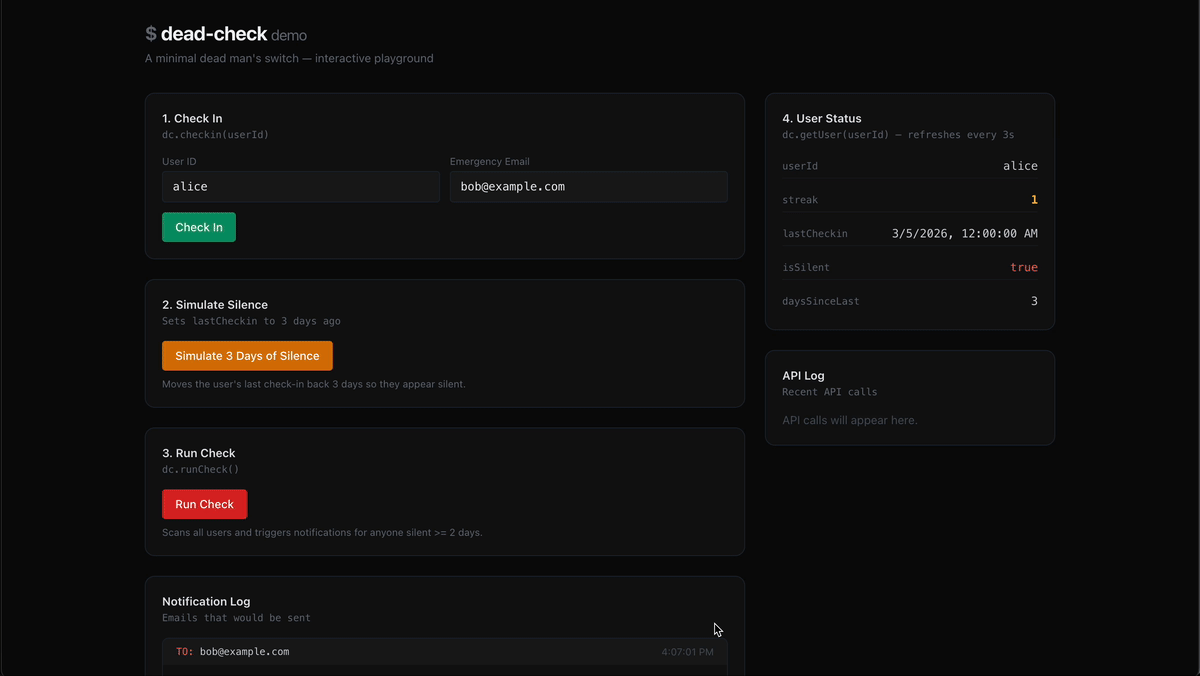The width and height of the screenshot is (1200, 676).
Task: Click the 'Notification Log' heading
Action: point(206,601)
